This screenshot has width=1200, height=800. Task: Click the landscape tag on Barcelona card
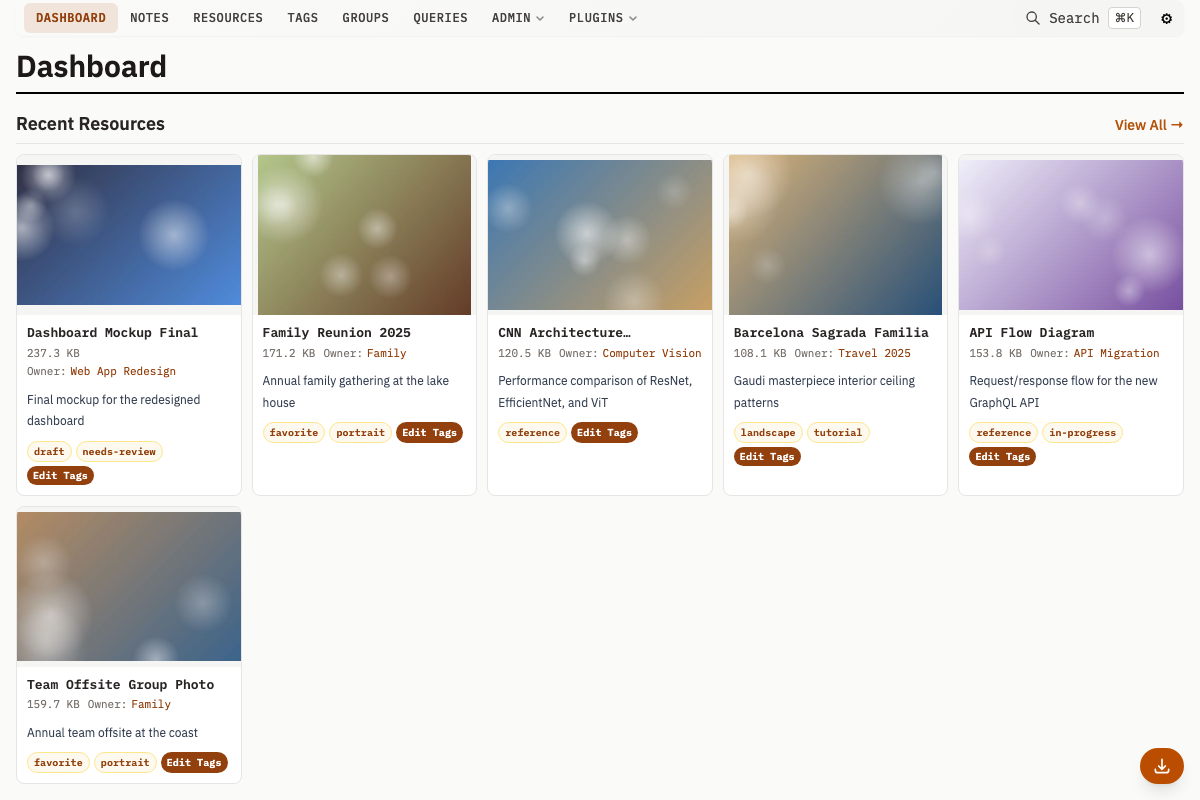768,432
